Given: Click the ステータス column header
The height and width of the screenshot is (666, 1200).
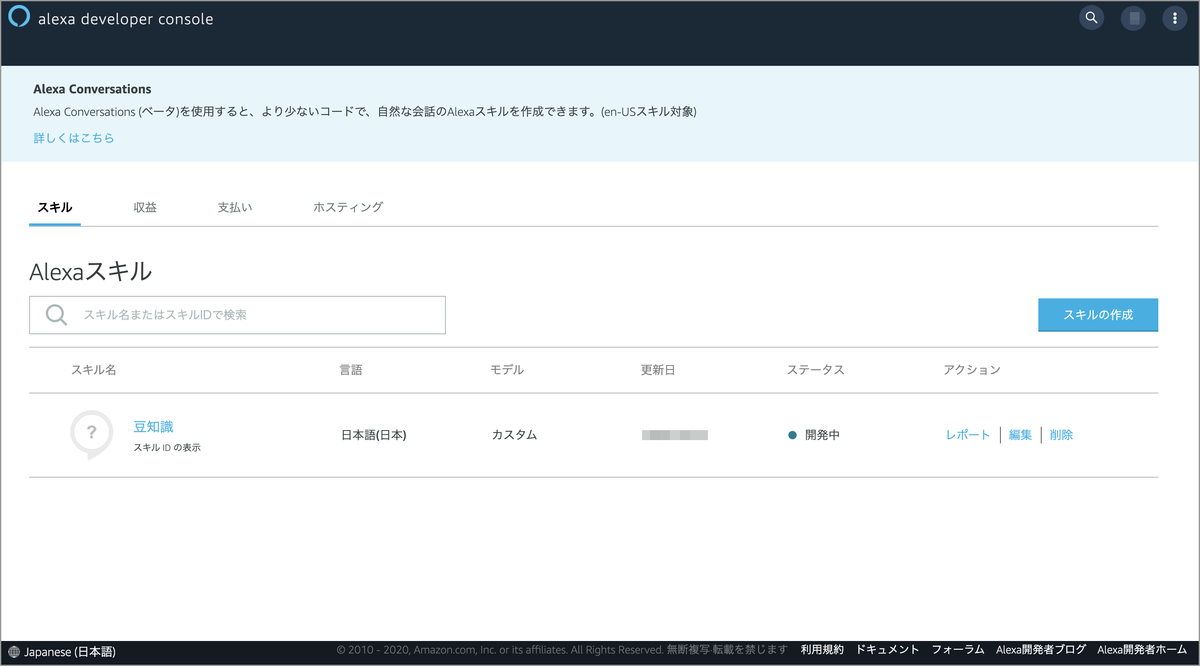Looking at the screenshot, I should (x=816, y=370).
